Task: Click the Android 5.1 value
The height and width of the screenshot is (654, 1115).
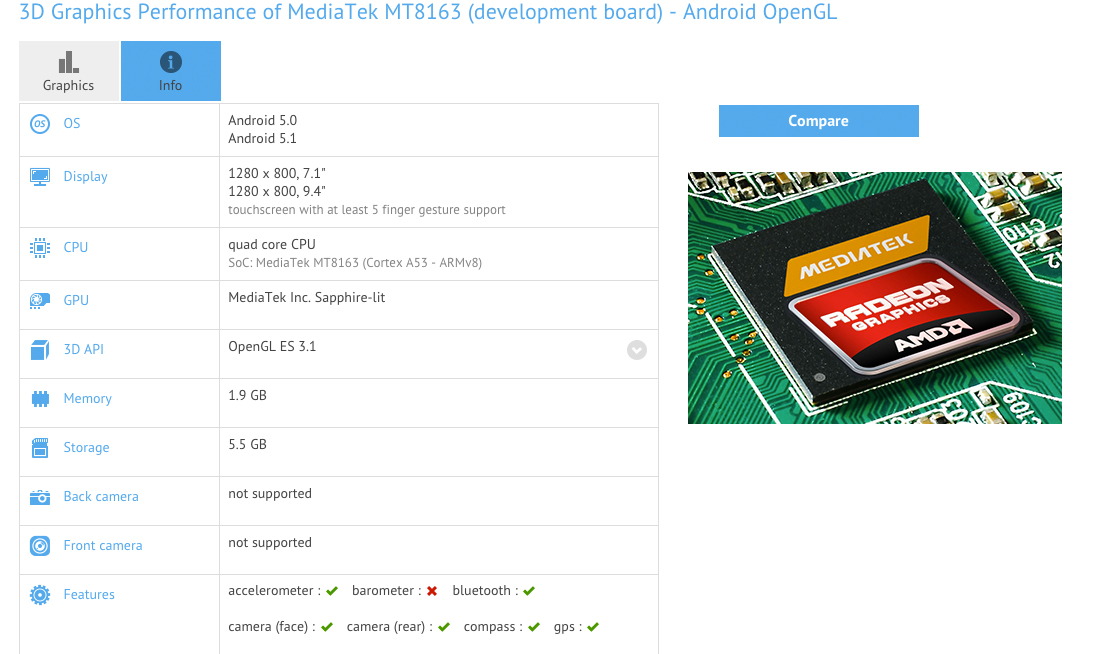Action: pyautogui.click(x=262, y=139)
